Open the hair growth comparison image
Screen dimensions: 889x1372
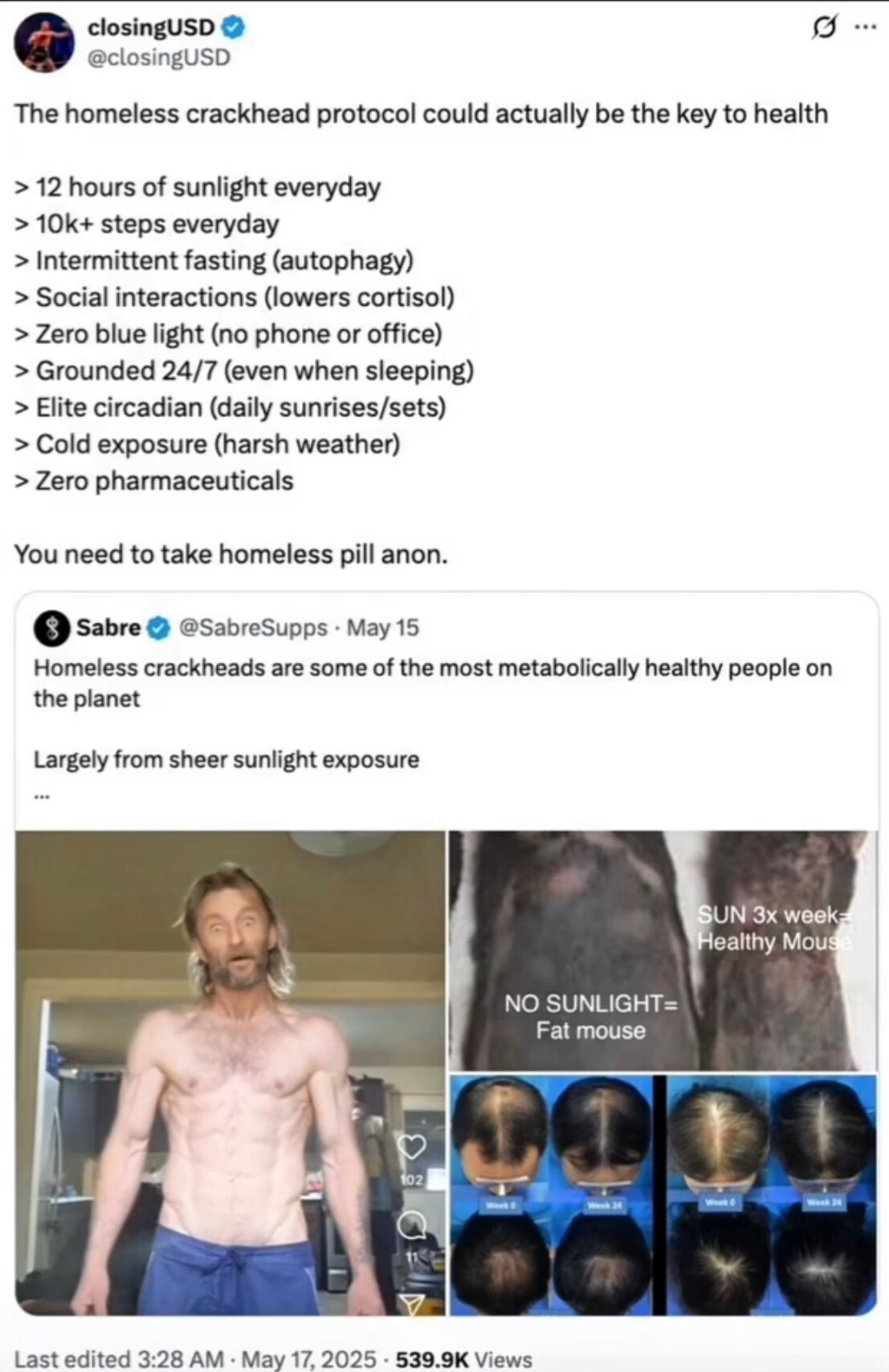663,1194
